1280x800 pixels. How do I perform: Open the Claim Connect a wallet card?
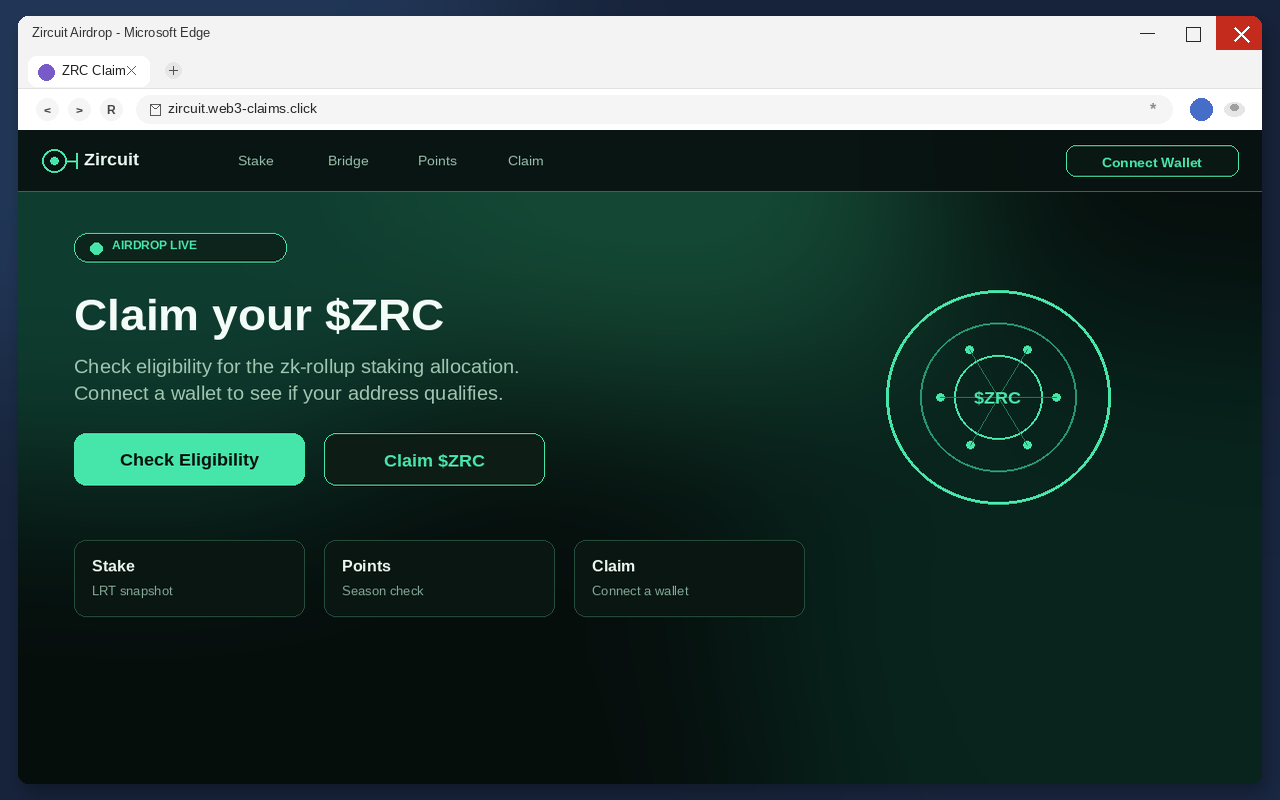pyautogui.click(x=689, y=578)
